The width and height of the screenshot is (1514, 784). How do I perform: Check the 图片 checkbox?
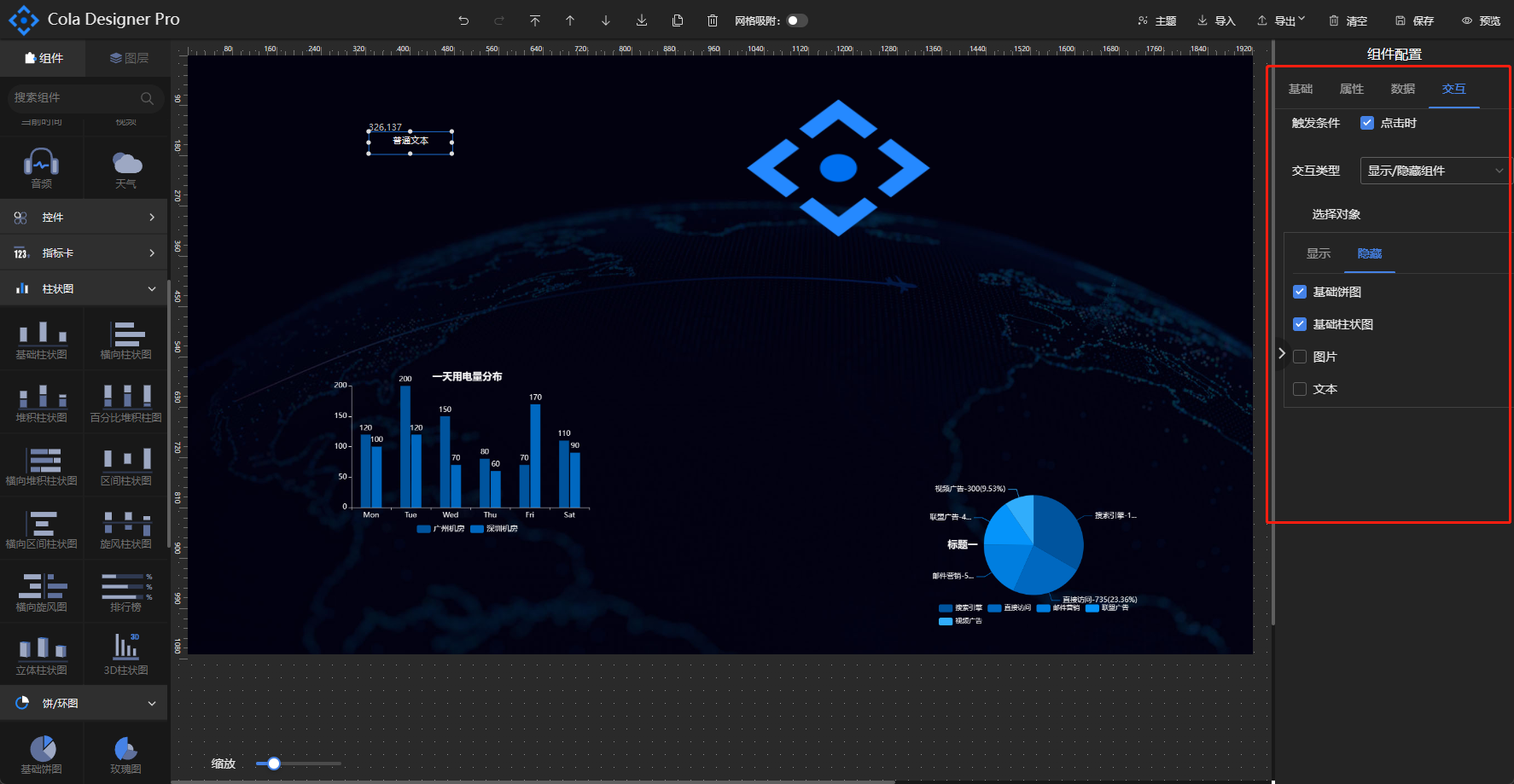1300,357
